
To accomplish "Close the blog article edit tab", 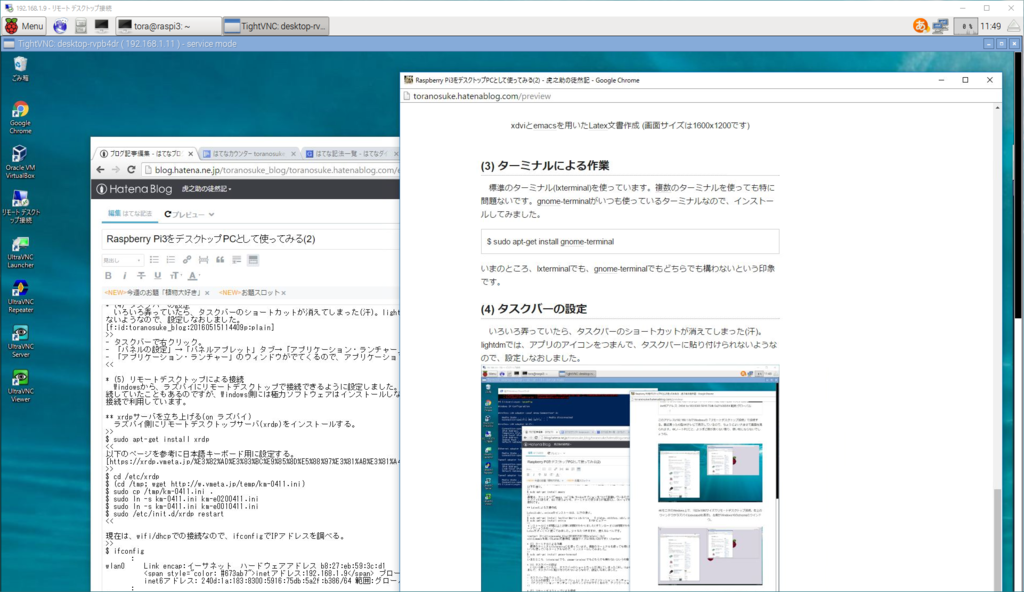I will tap(190, 154).
